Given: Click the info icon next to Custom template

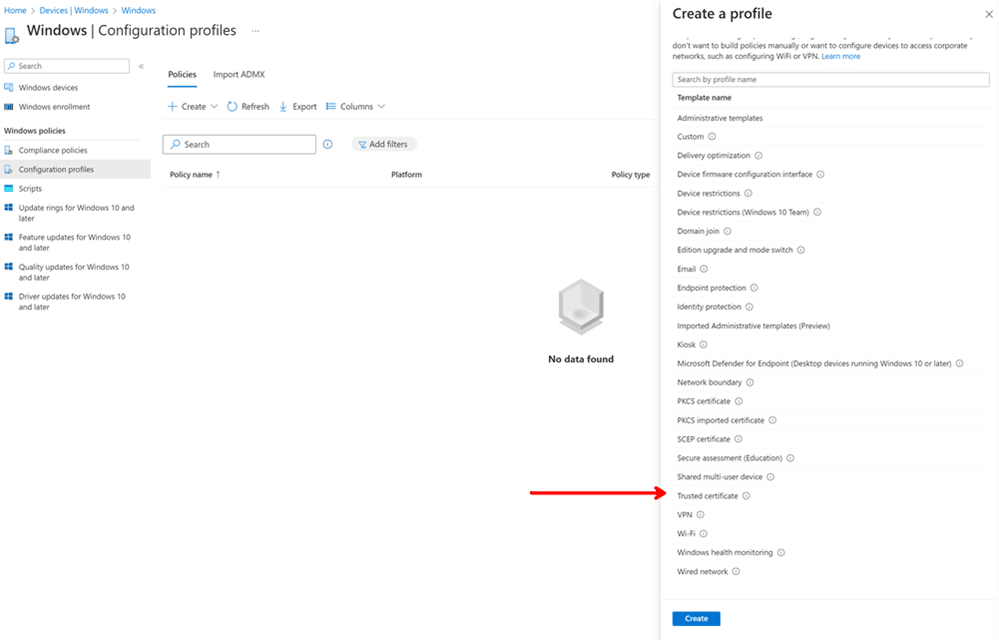Looking at the screenshot, I should pyautogui.click(x=712, y=136).
